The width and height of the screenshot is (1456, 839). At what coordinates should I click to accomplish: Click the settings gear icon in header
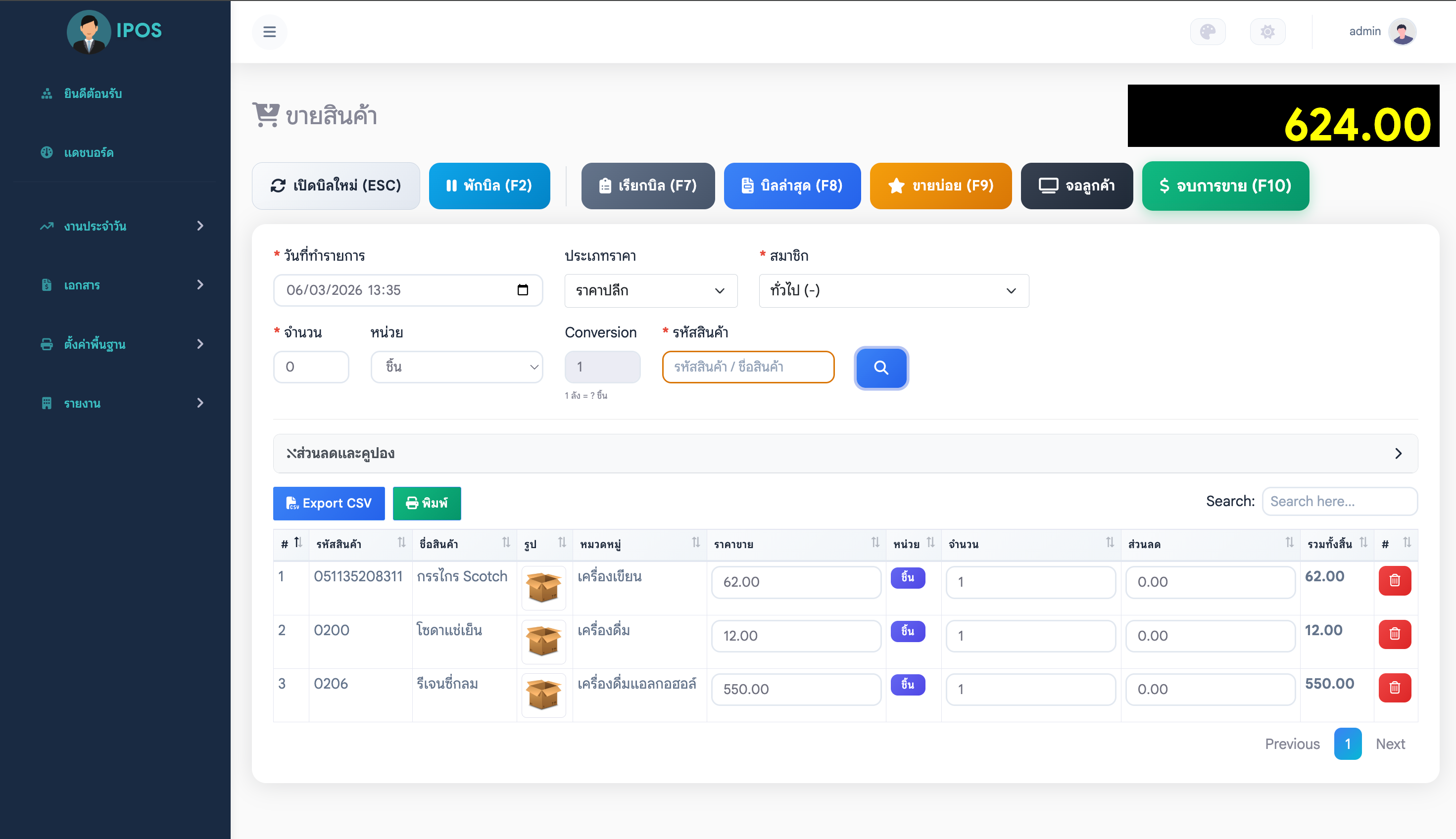(x=1267, y=32)
